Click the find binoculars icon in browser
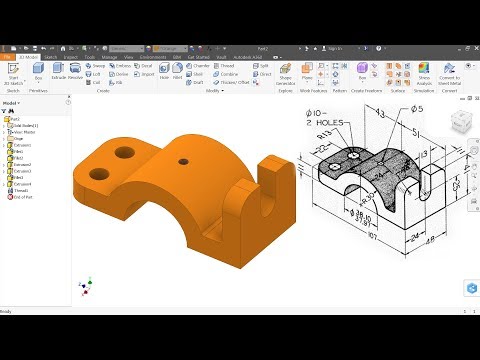 (x=11, y=111)
